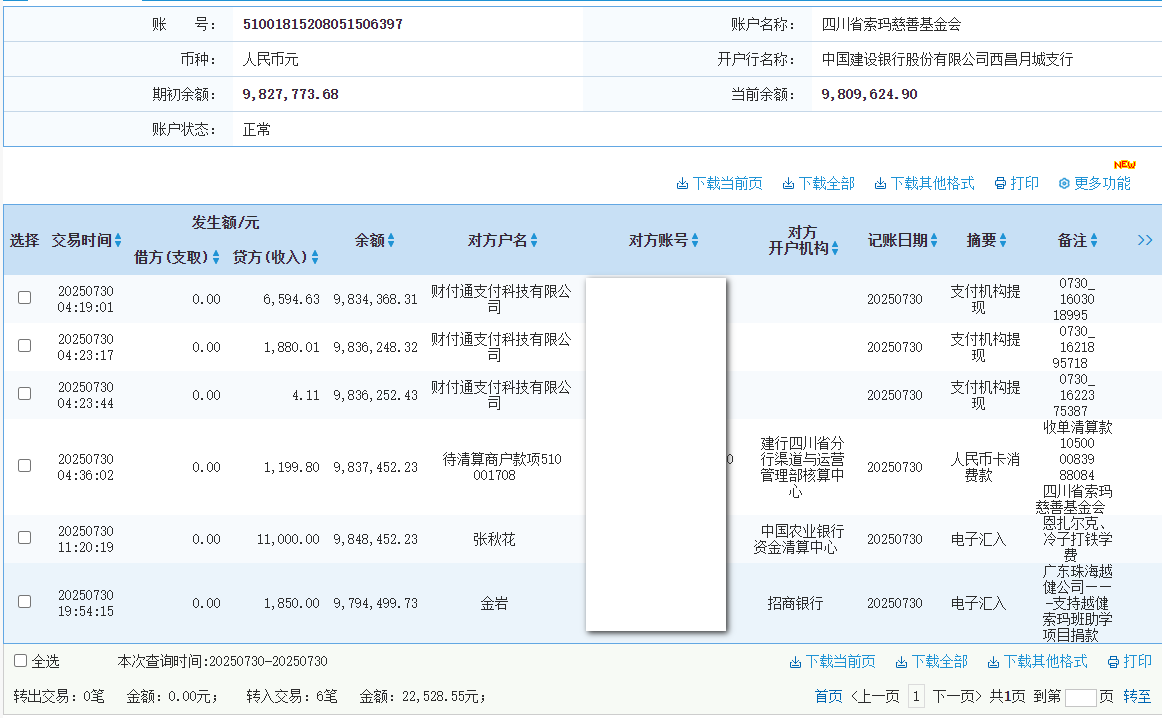Viewport: 1162px width, 718px height.
Task: Click top printer icon
Action: coord(1000,184)
